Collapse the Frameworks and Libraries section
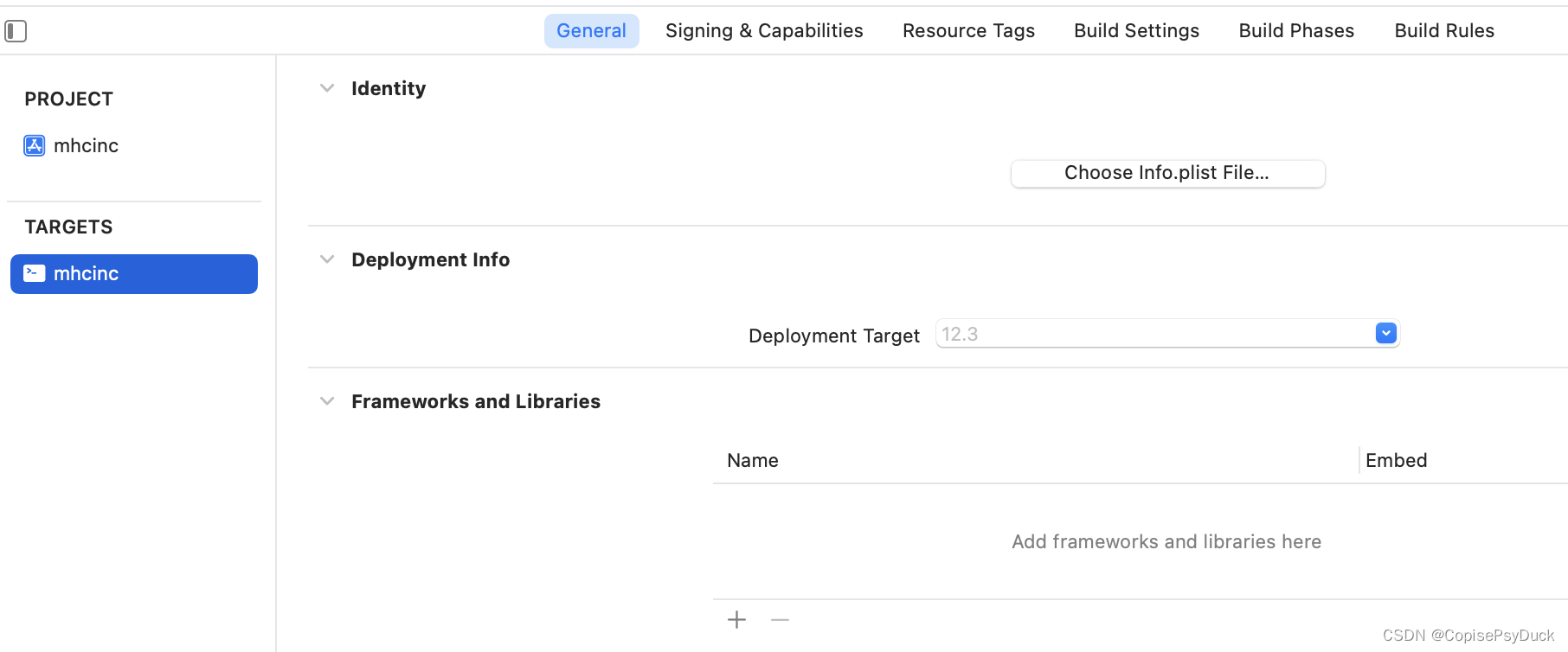The image size is (1568, 652). pyautogui.click(x=327, y=401)
